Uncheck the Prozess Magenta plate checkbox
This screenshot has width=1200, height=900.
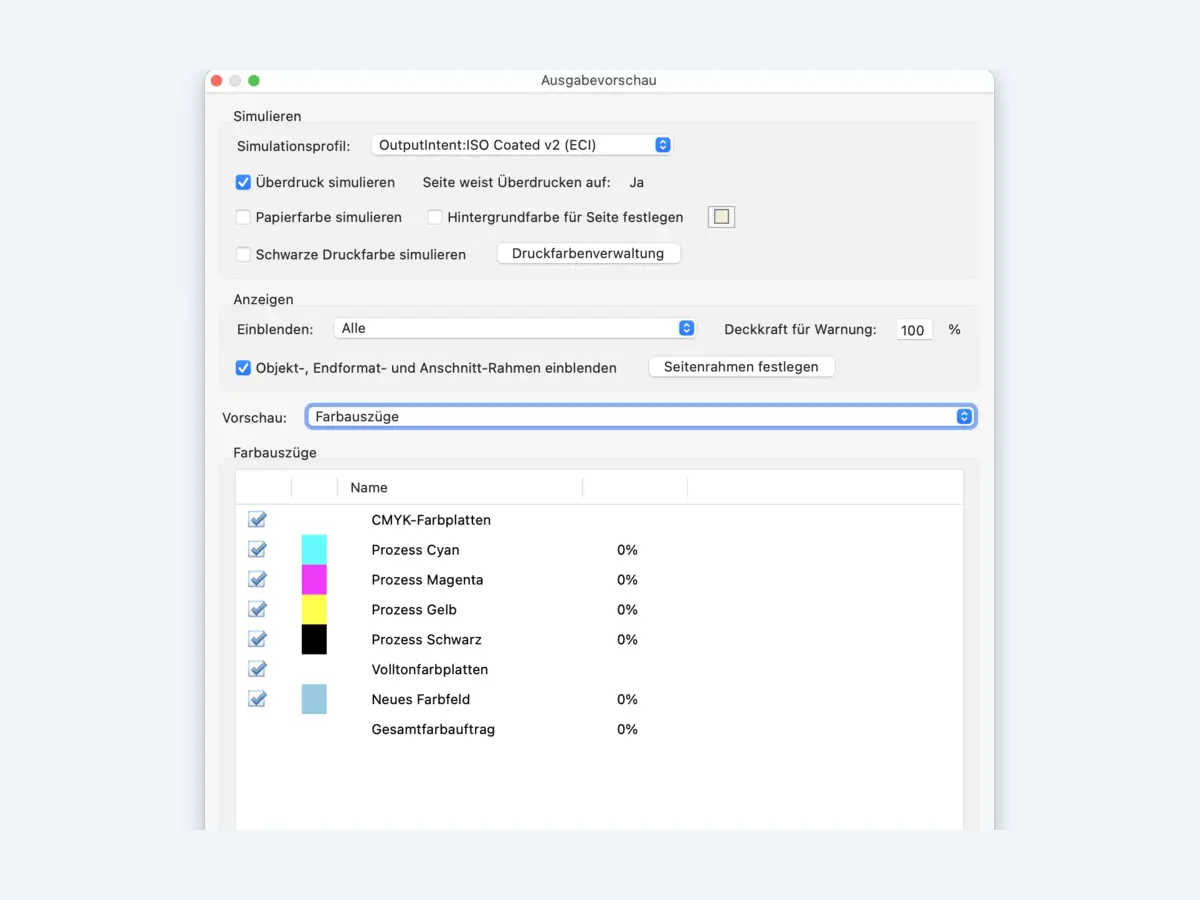pos(257,580)
